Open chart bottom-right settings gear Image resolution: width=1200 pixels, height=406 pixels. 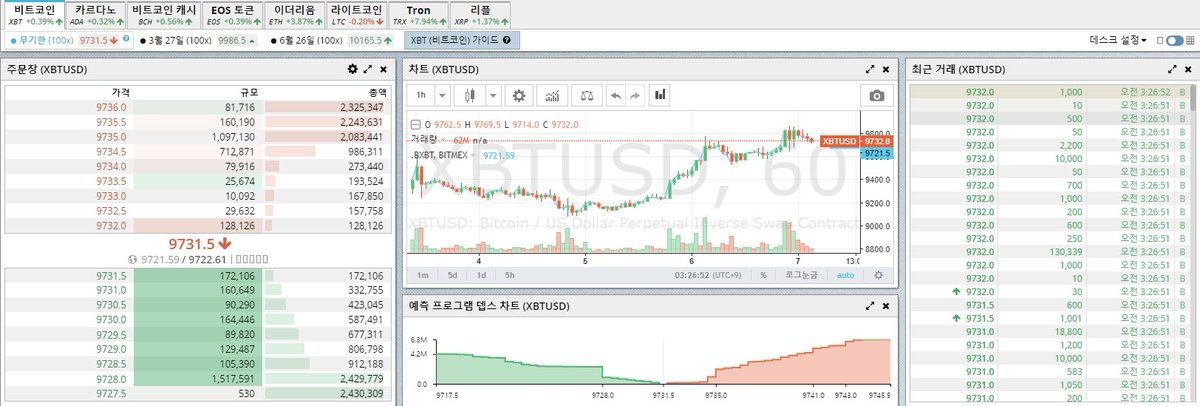[x=878, y=274]
